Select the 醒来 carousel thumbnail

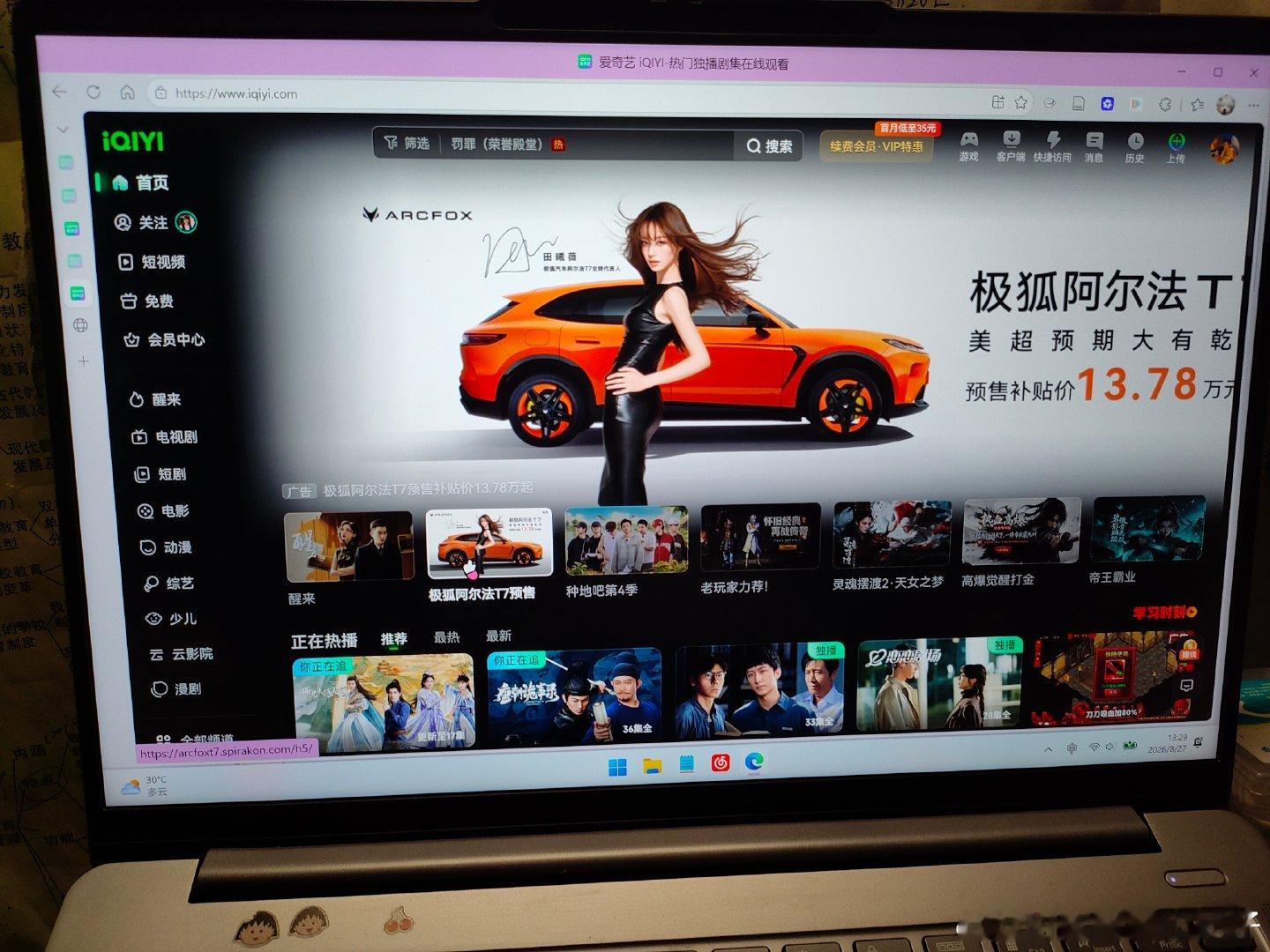[x=349, y=547]
